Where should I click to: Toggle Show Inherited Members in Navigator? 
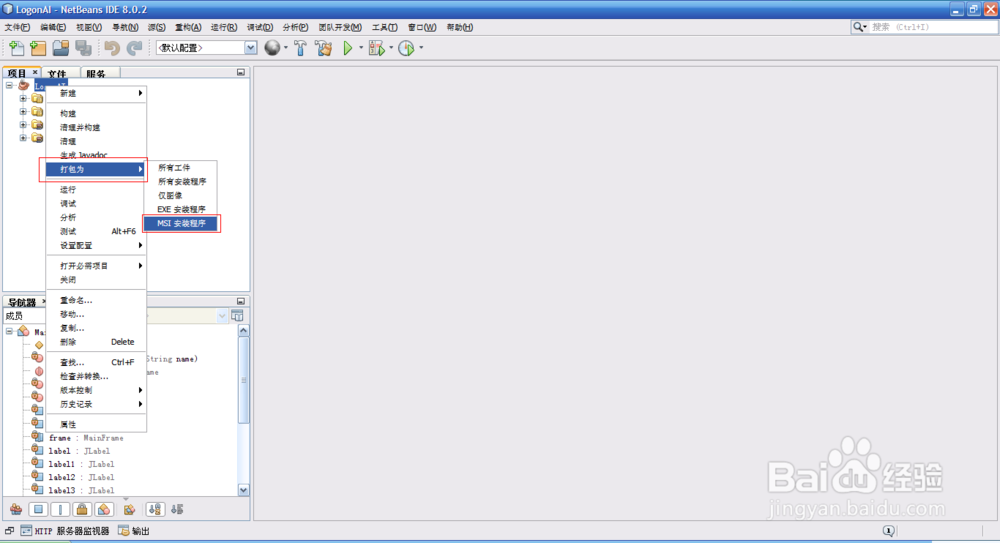tap(16, 509)
